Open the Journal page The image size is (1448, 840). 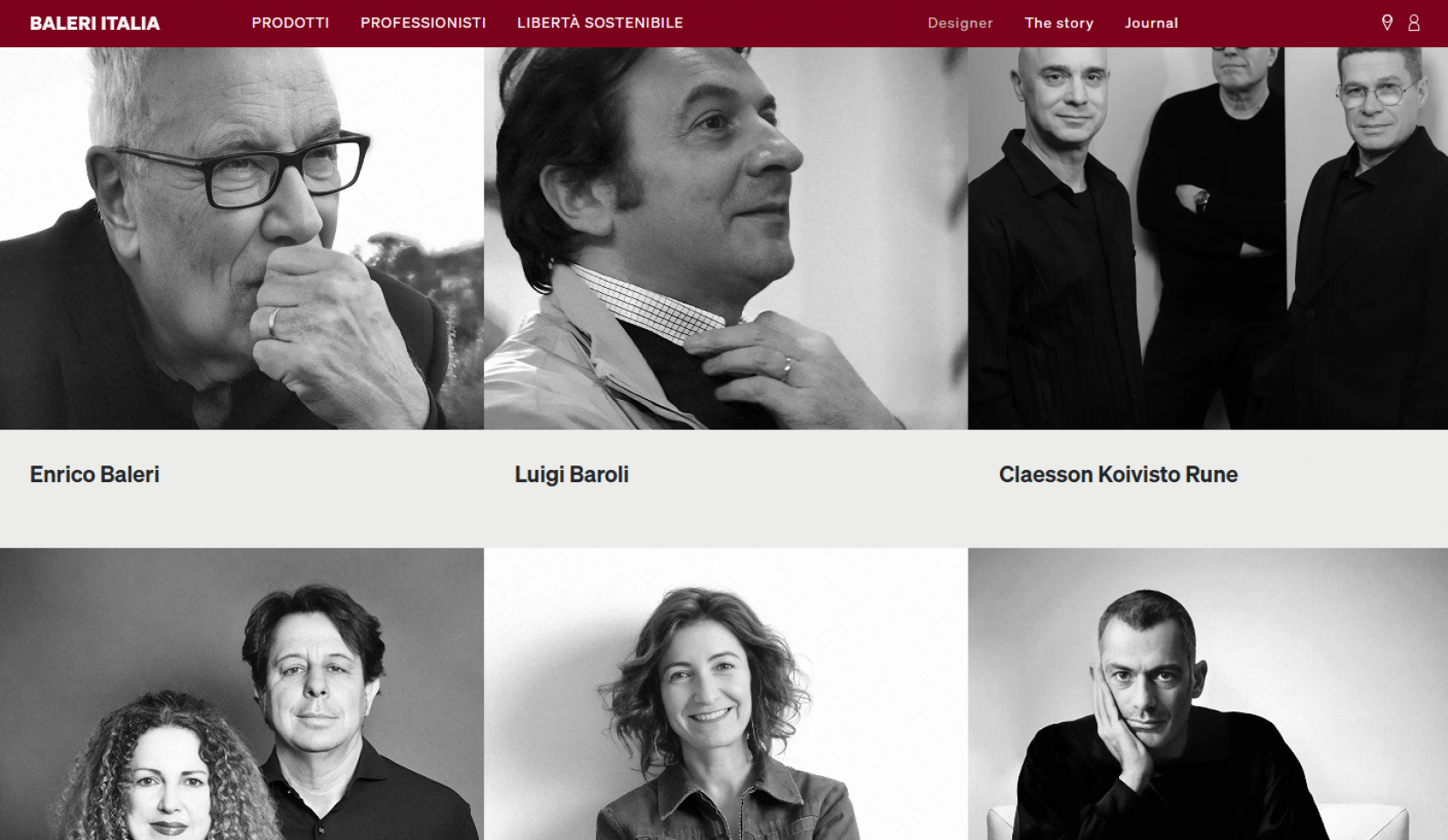[x=1151, y=23]
